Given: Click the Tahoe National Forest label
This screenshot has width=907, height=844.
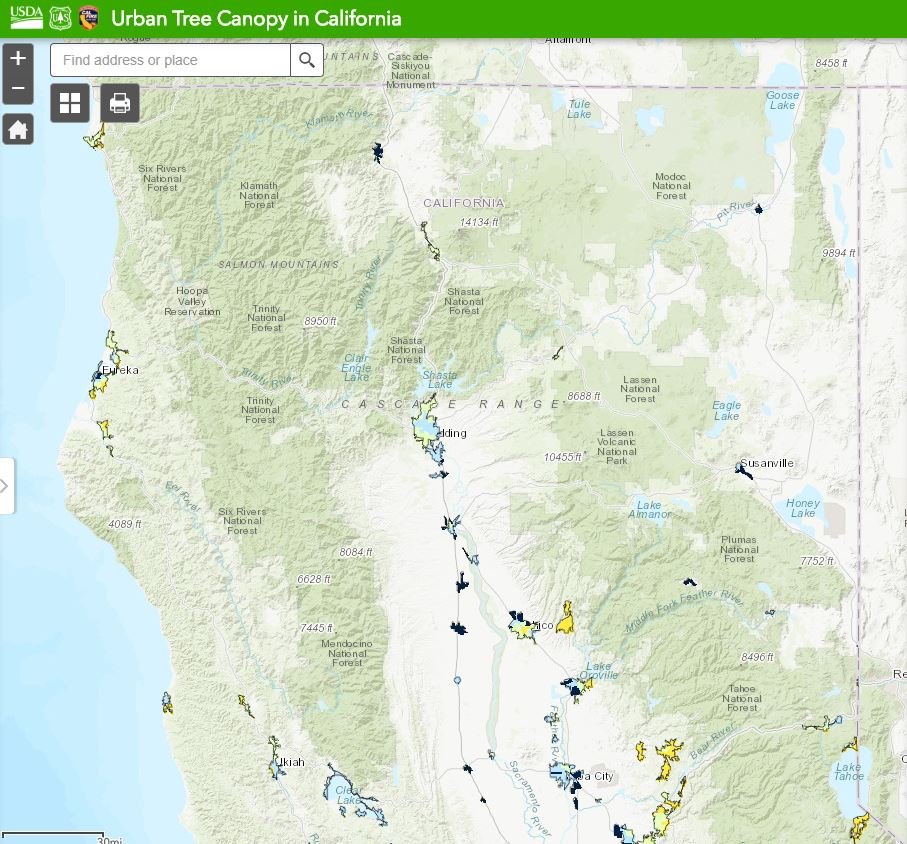Looking at the screenshot, I should [x=742, y=698].
